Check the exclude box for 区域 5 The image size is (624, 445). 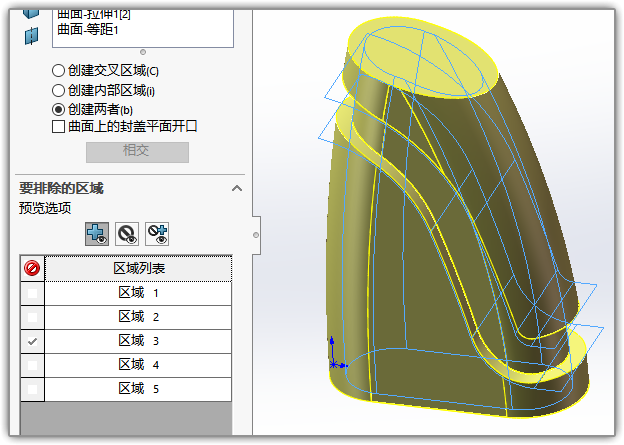click(x=32, y=389)
